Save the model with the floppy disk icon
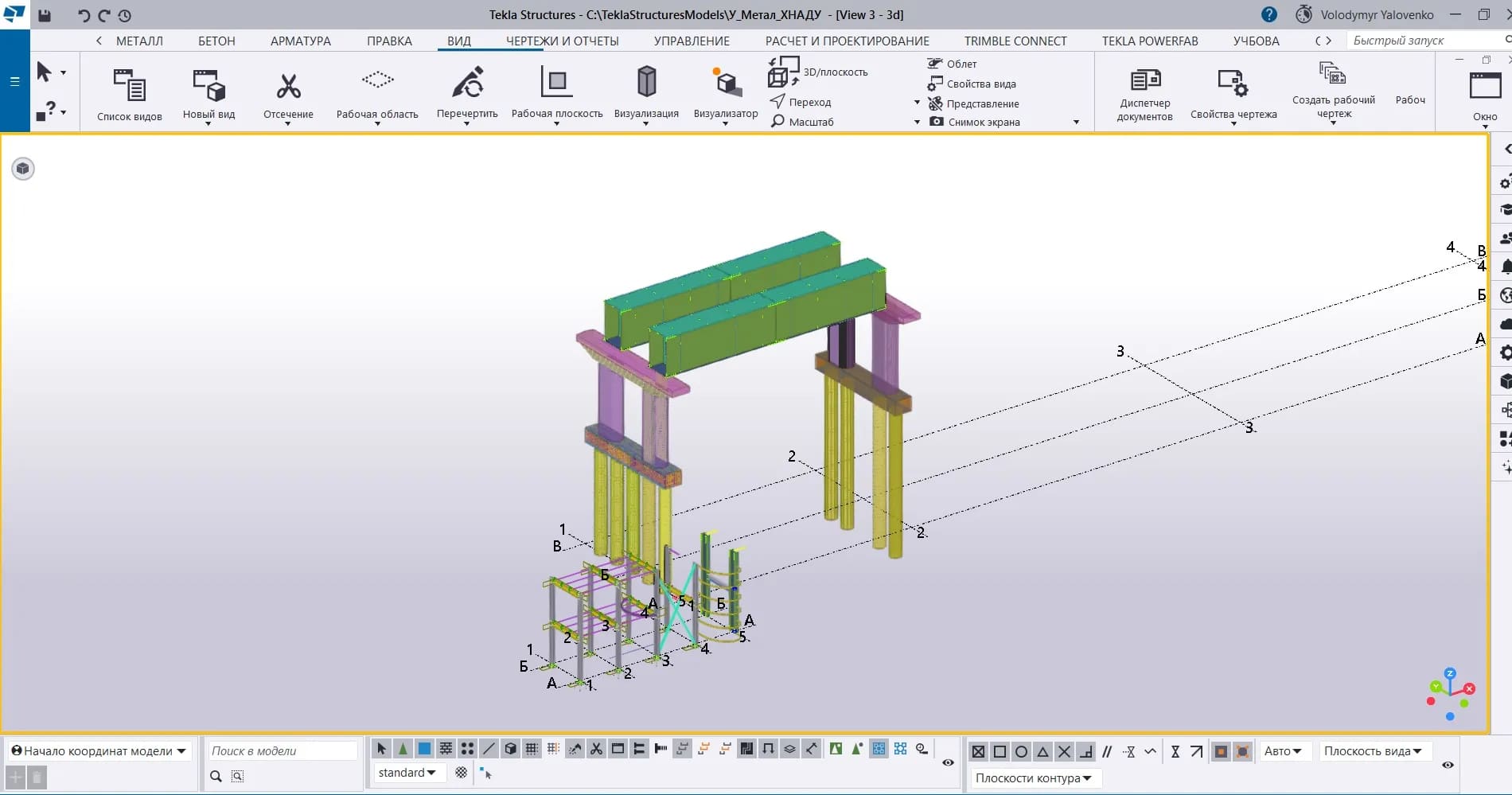 (x=45, y=15)
